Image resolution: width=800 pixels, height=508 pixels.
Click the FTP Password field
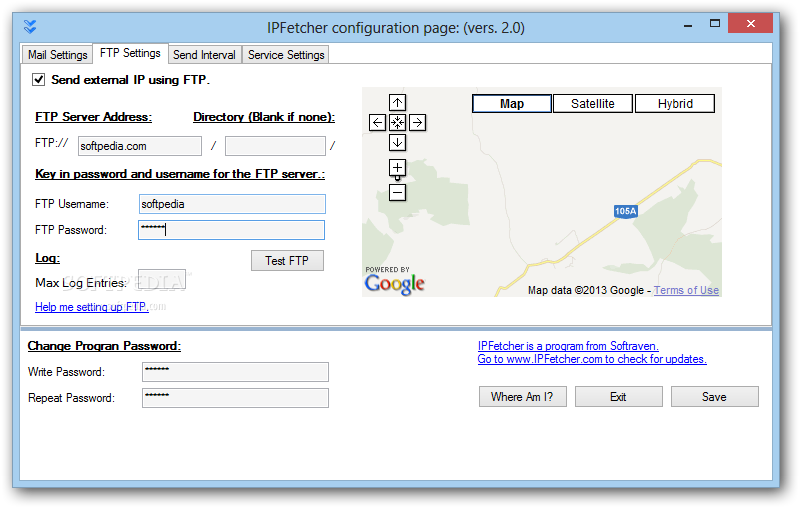point(231,230)
